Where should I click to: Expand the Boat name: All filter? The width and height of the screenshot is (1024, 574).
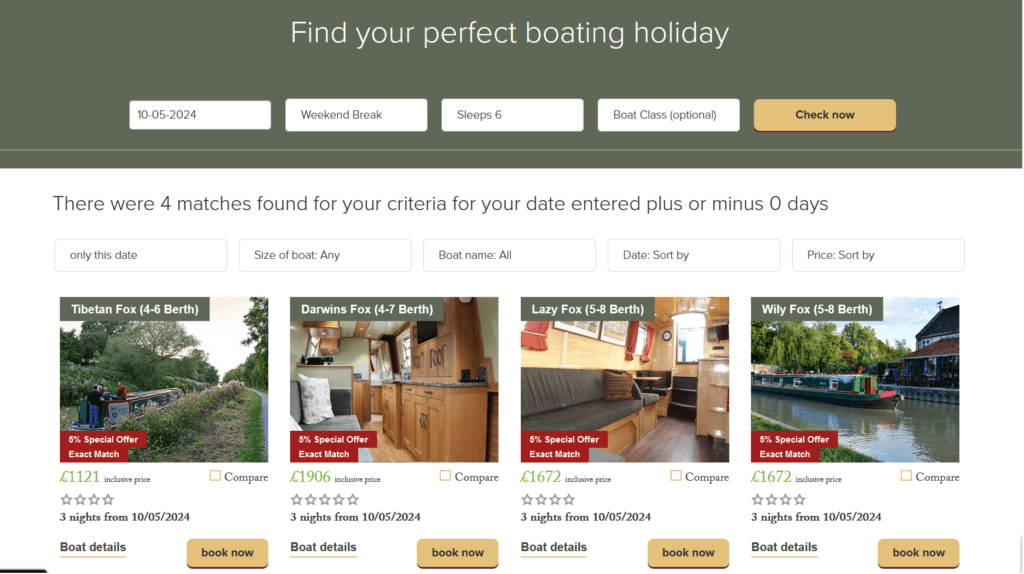(509, 255)
